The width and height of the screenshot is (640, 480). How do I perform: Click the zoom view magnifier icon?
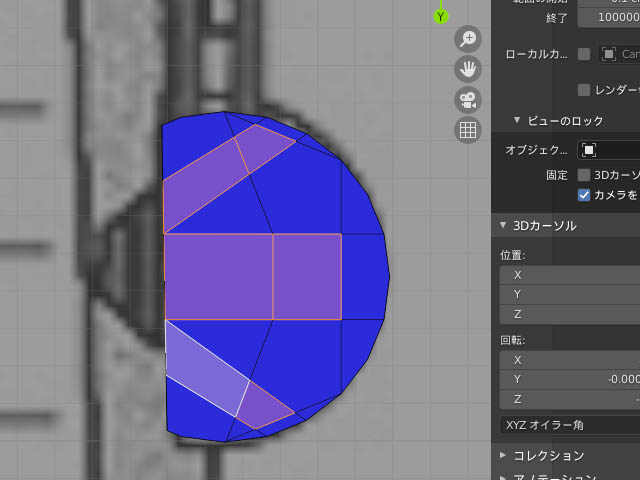tap(468, 39)
